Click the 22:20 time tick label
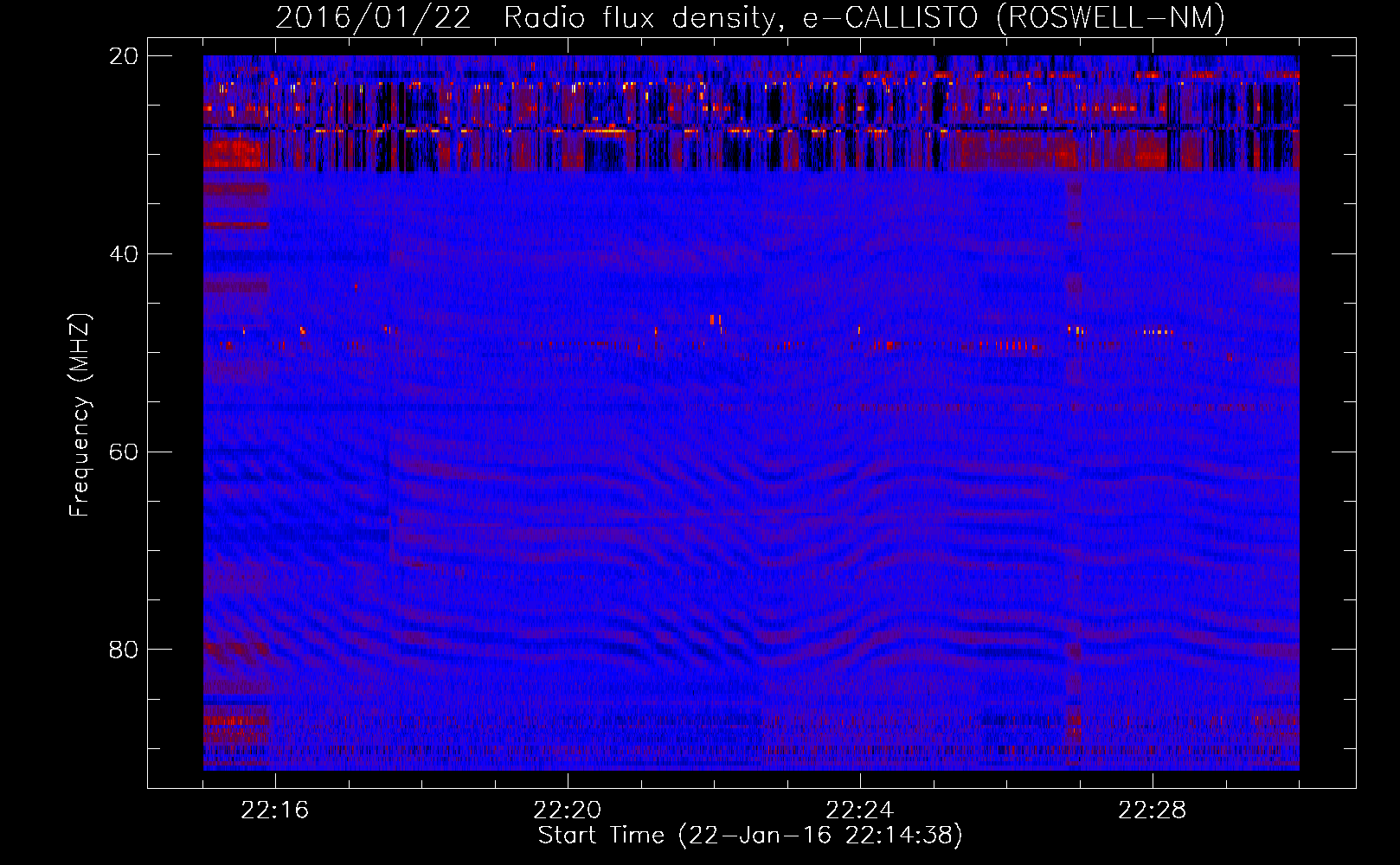The height and width of the screenshot is (865, 1400). (568, 811)
